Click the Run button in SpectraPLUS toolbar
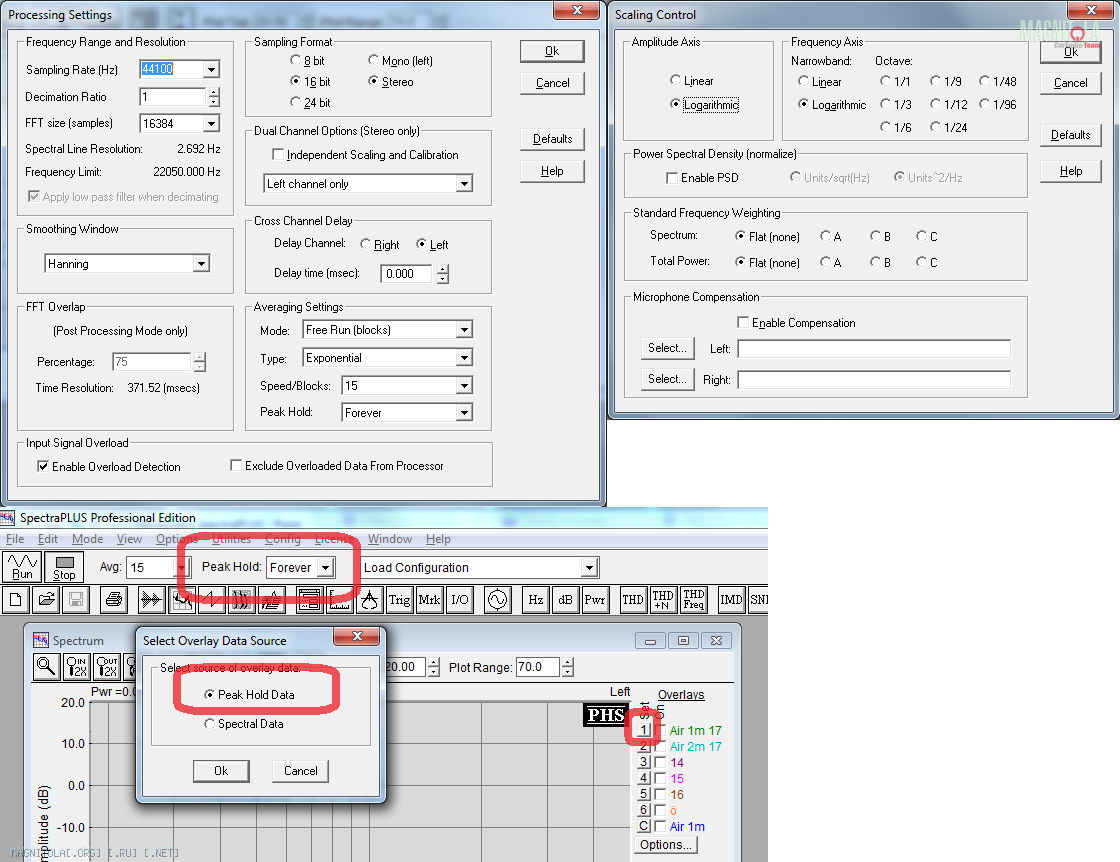This screenshot has height=862, width=1120. click(x=22, y=567)
